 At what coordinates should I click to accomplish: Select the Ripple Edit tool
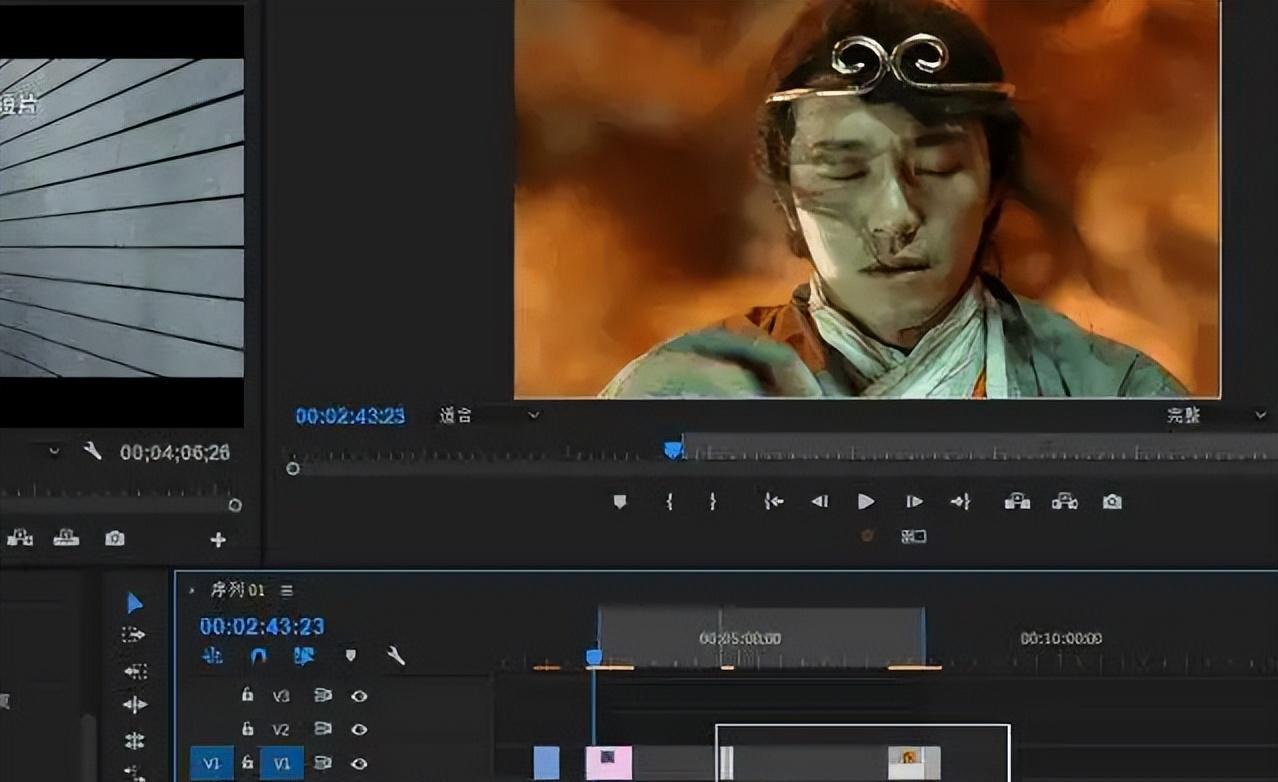pyautogui.click(x=135, y=705)
